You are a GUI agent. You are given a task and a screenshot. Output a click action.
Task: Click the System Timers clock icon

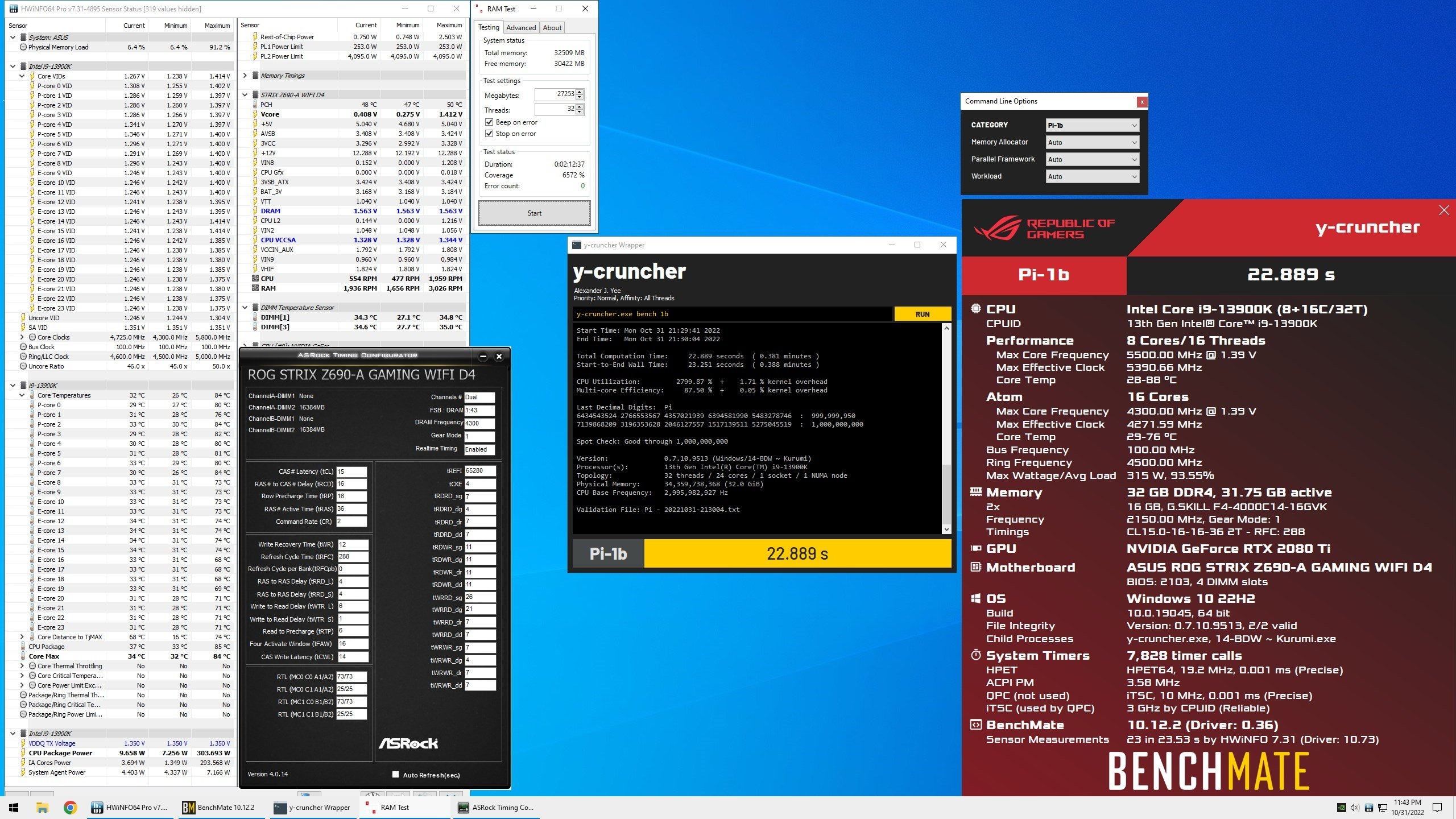(x=976, y=655)
